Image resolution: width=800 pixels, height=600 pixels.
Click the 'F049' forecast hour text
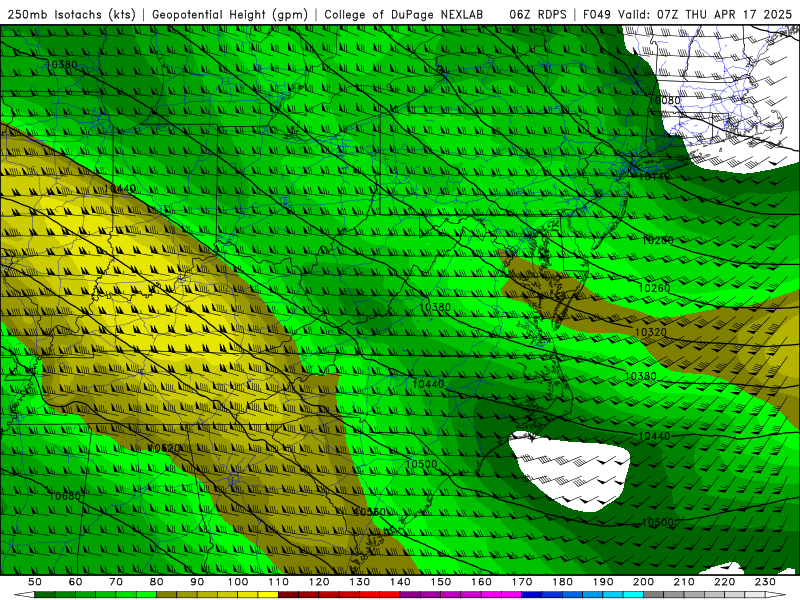click(596, 14)
